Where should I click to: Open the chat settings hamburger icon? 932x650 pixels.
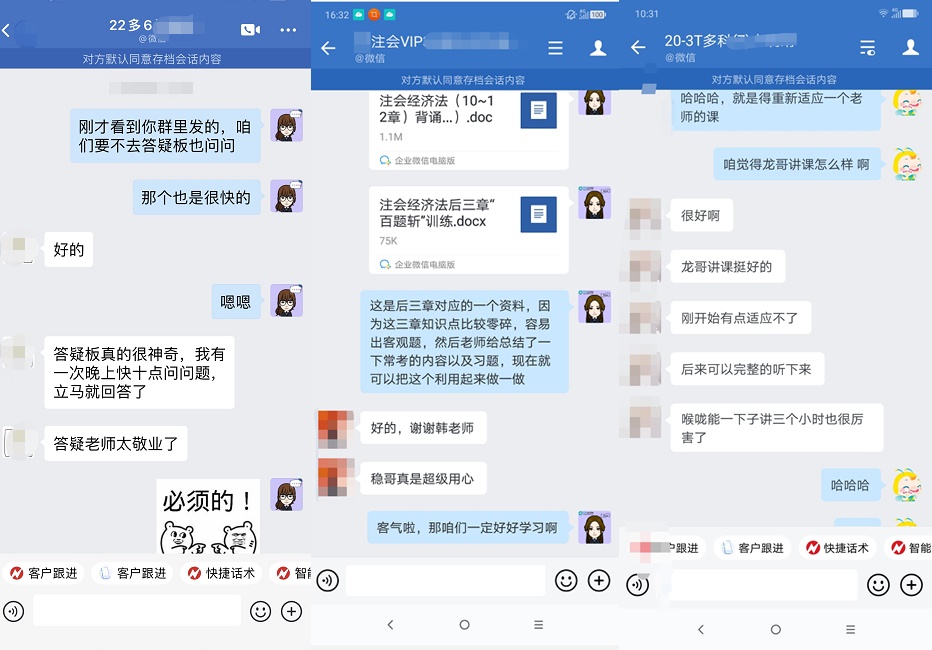coord(556,46)
